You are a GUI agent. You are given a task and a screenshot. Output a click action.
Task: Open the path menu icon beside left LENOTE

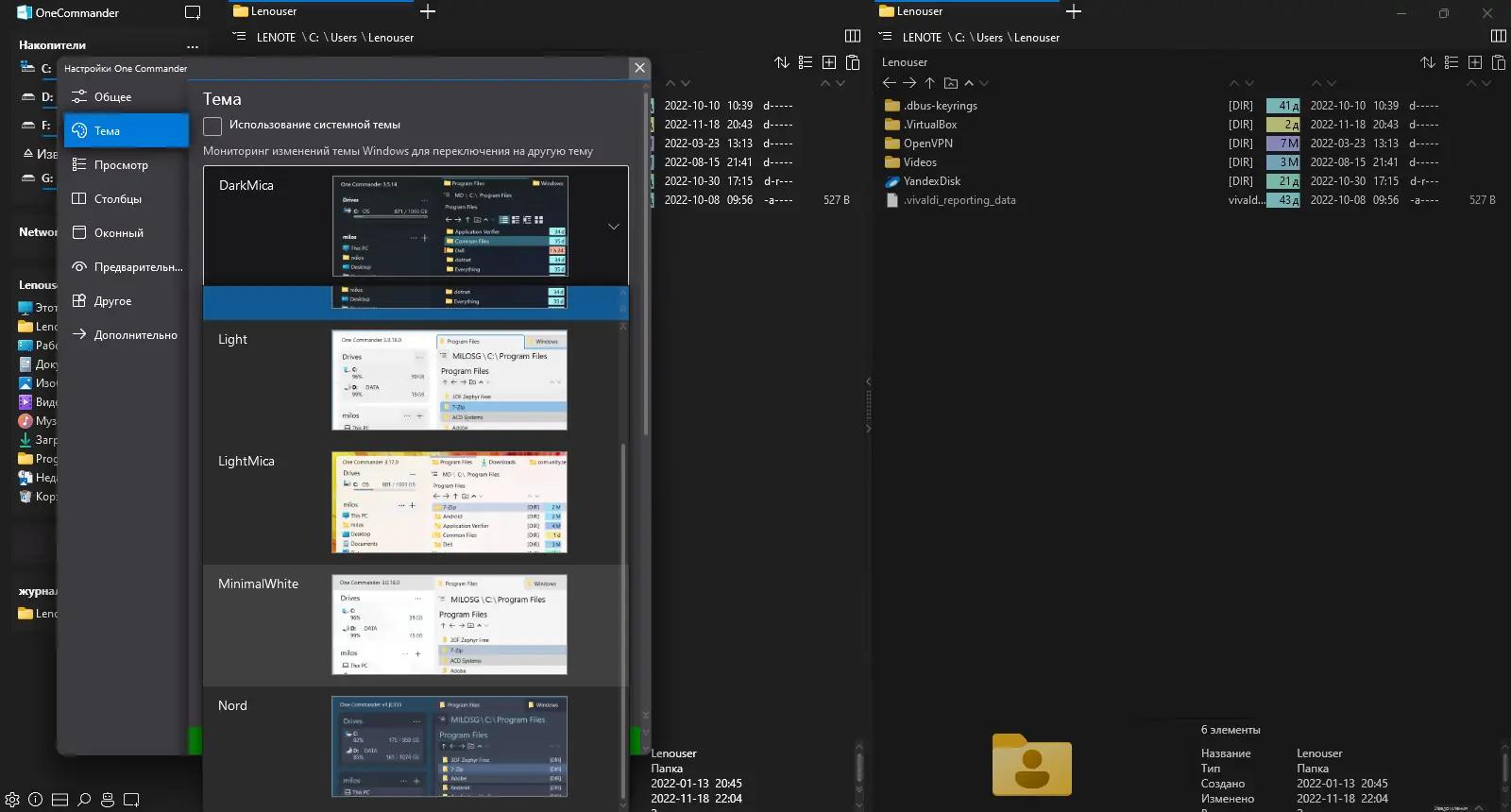point(239,37)
